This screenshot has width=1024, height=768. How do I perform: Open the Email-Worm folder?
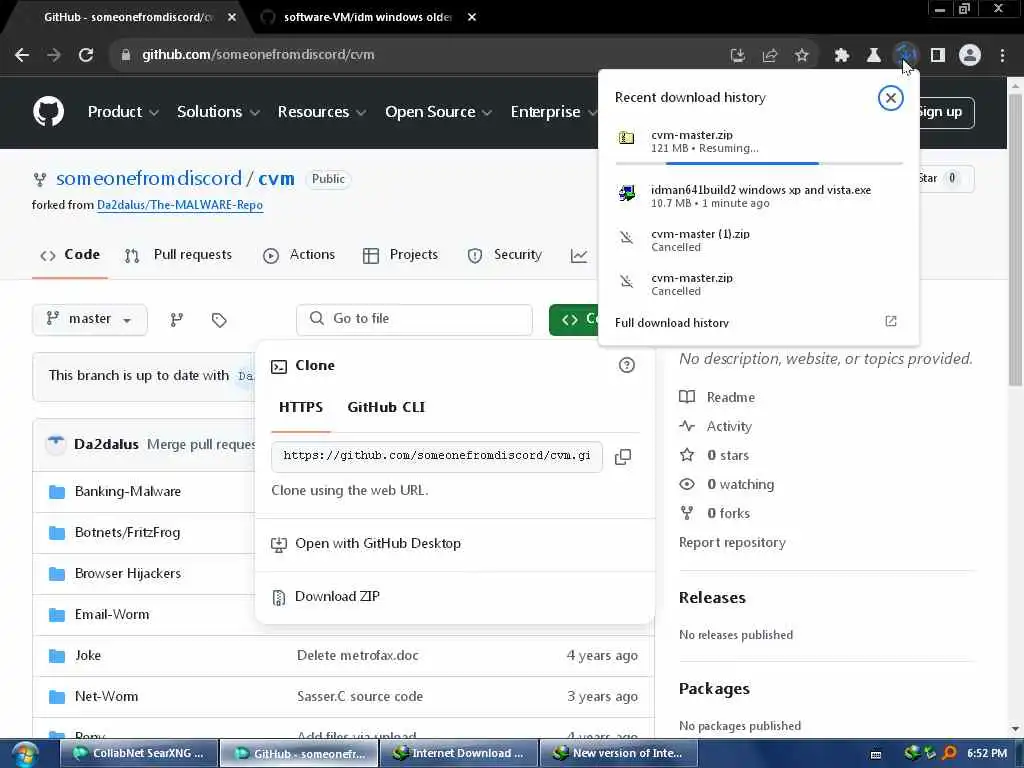click(x=112, y=615)
